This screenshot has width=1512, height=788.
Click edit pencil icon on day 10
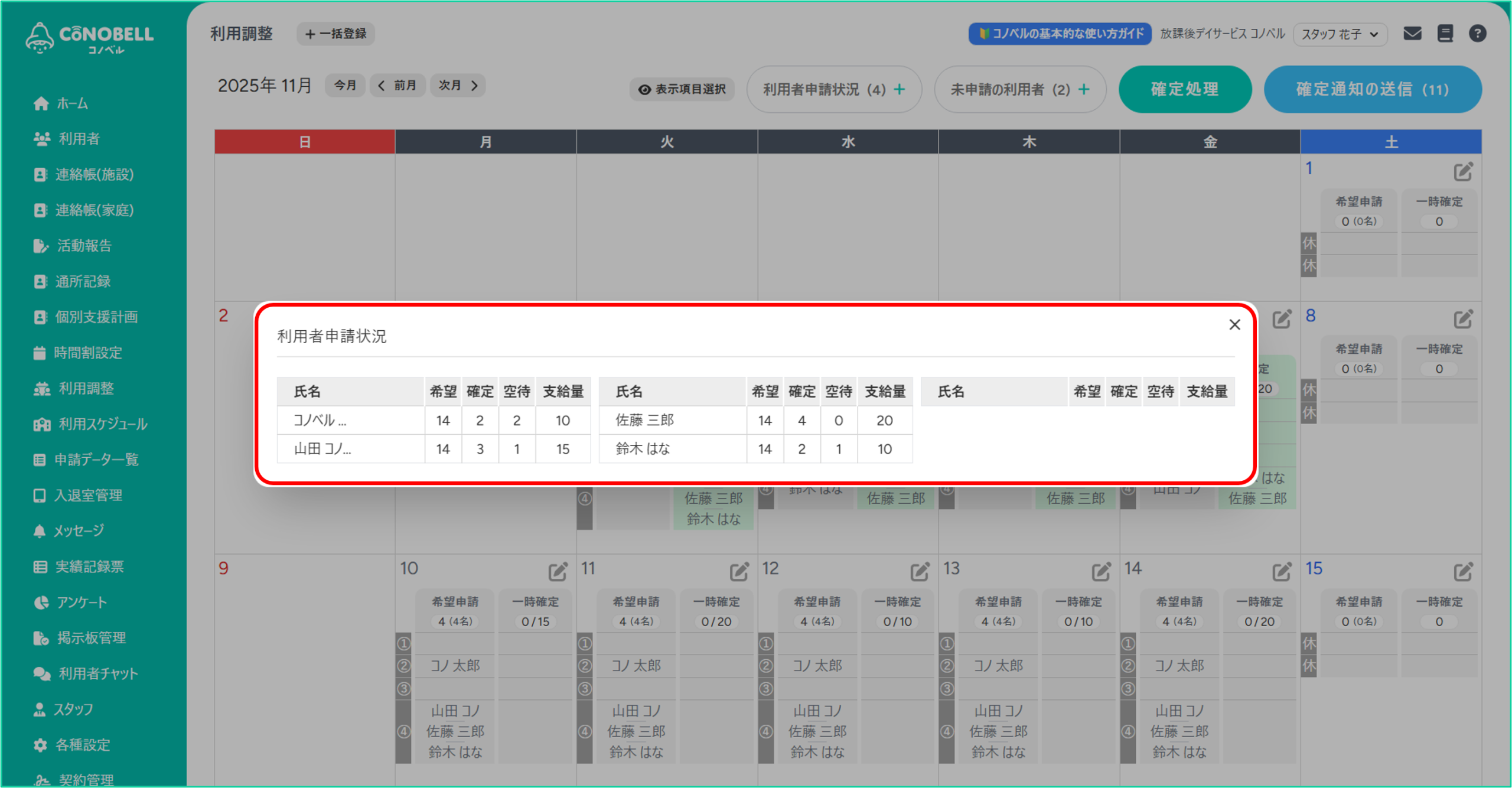pos(557,571)
